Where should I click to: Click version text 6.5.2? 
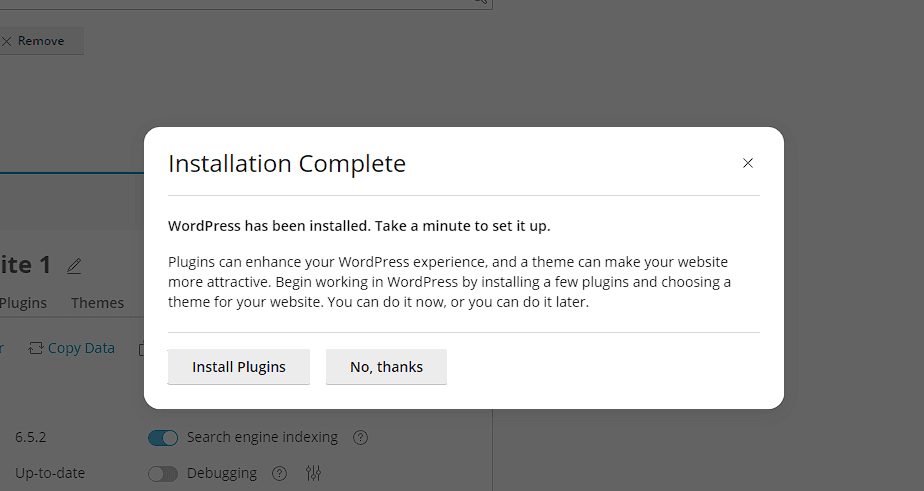pos(31,437)
